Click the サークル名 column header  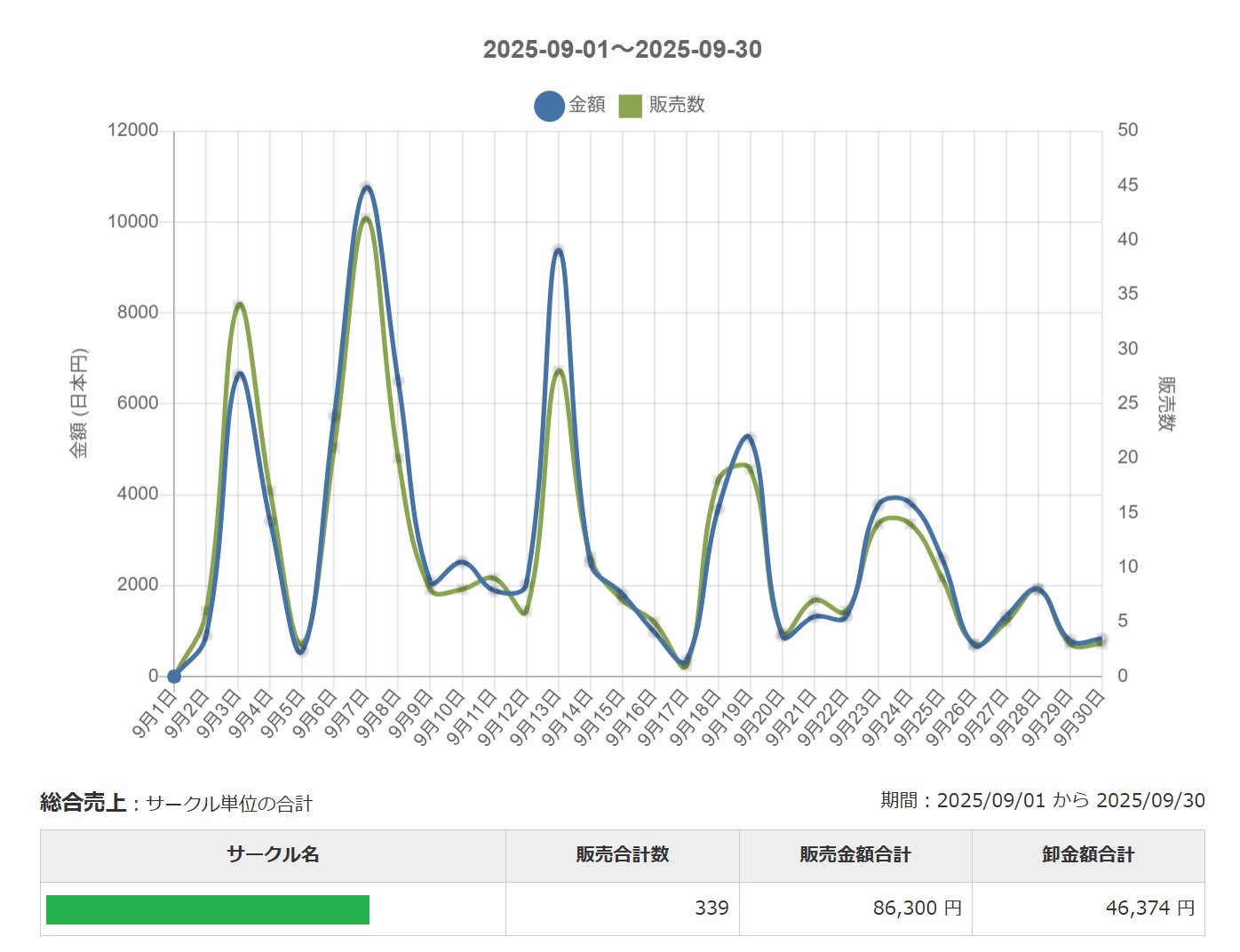pyautogui.click(x=273, y=855)
